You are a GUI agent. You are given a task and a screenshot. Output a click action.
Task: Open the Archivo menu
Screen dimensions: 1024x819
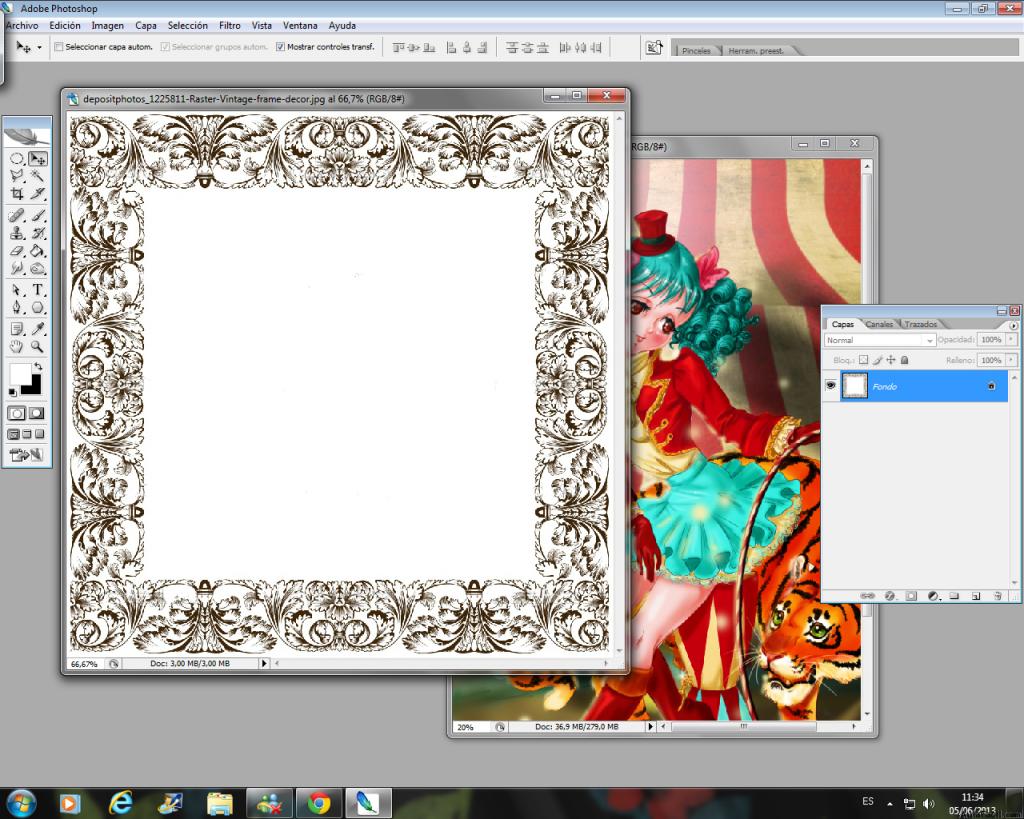[22, 25]
